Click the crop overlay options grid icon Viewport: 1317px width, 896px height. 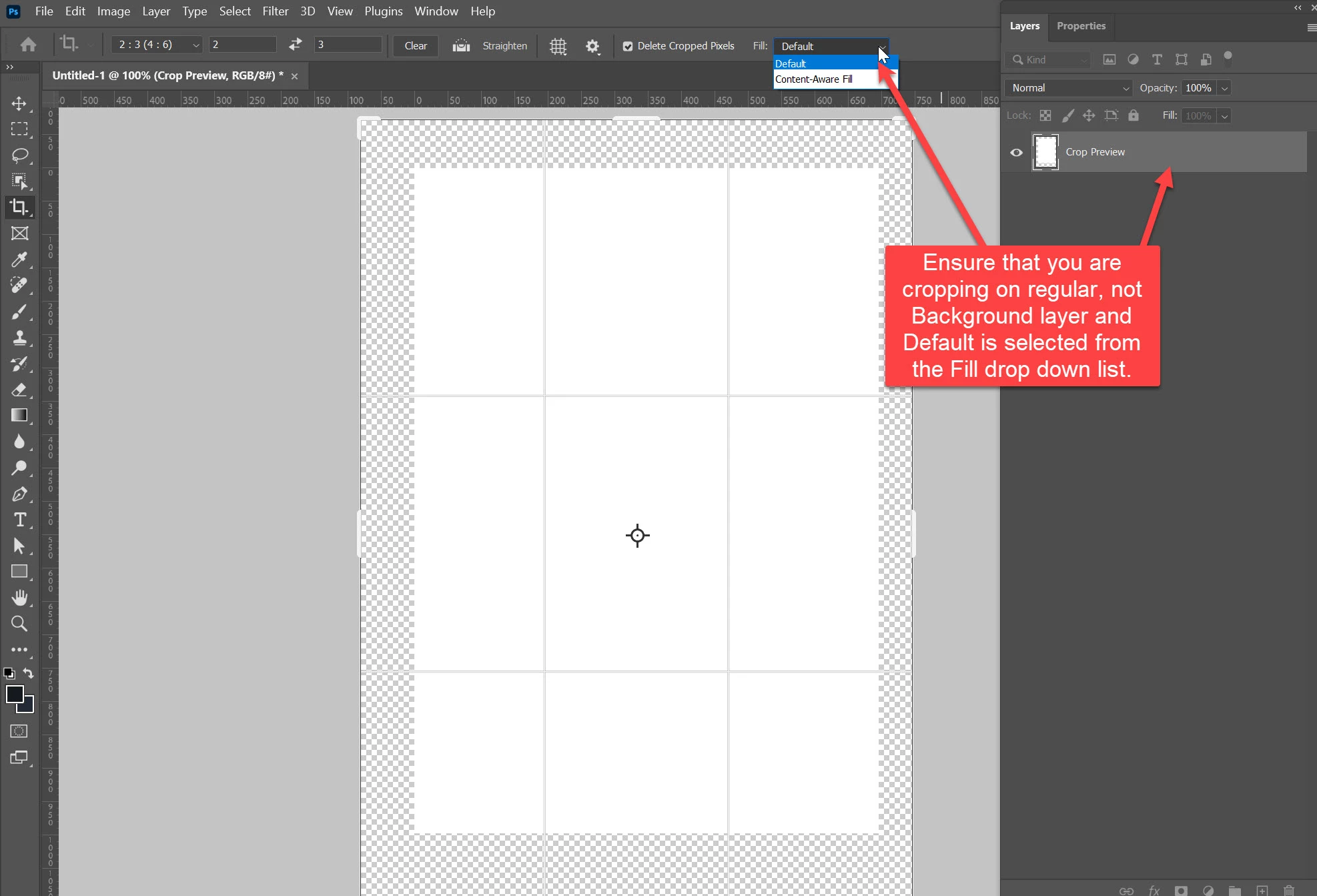pos(558,46)
